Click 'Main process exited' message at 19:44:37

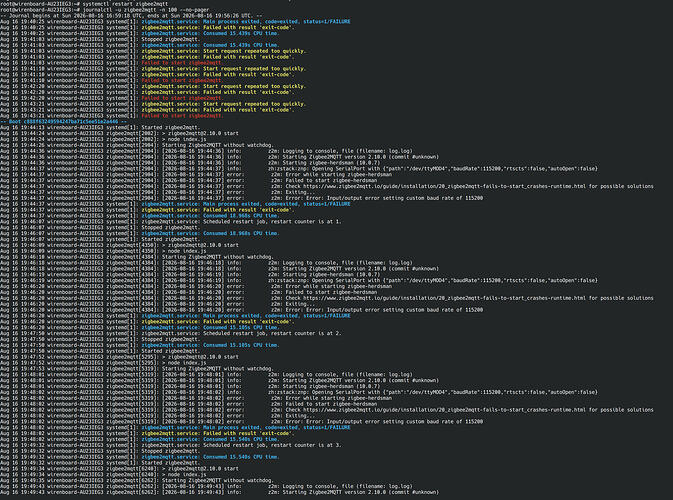click(x=276, y=204)
